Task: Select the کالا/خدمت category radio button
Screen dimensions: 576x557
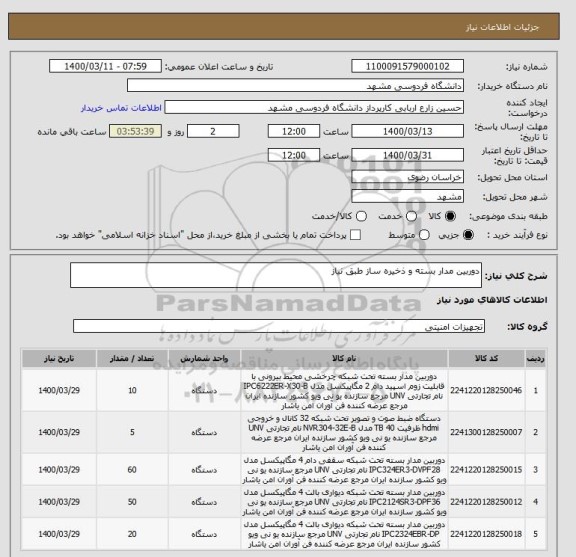Action: tap(361, 216)
